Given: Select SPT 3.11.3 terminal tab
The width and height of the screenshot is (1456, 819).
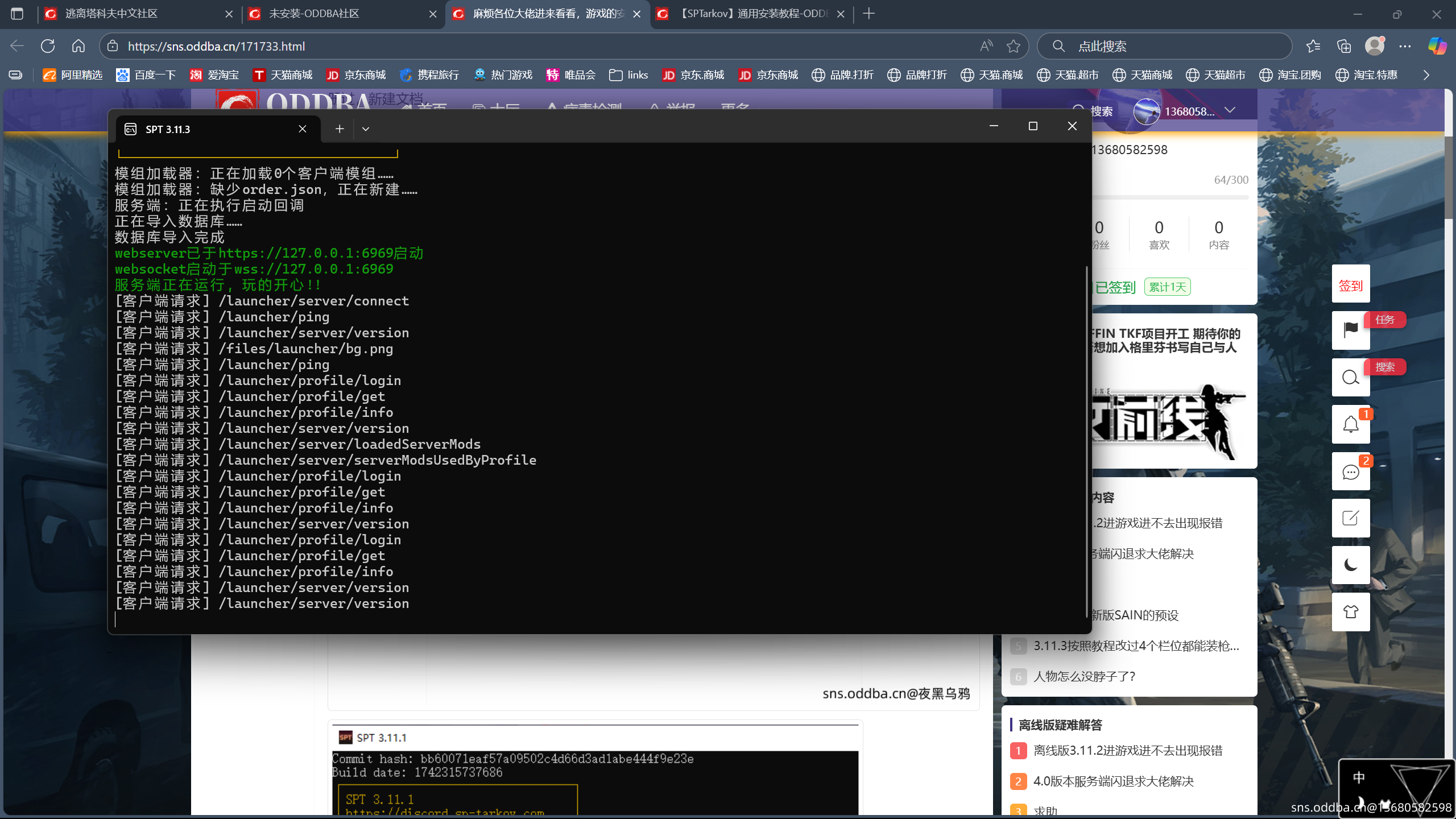Looking at the screenshot, I should point(218,129).
